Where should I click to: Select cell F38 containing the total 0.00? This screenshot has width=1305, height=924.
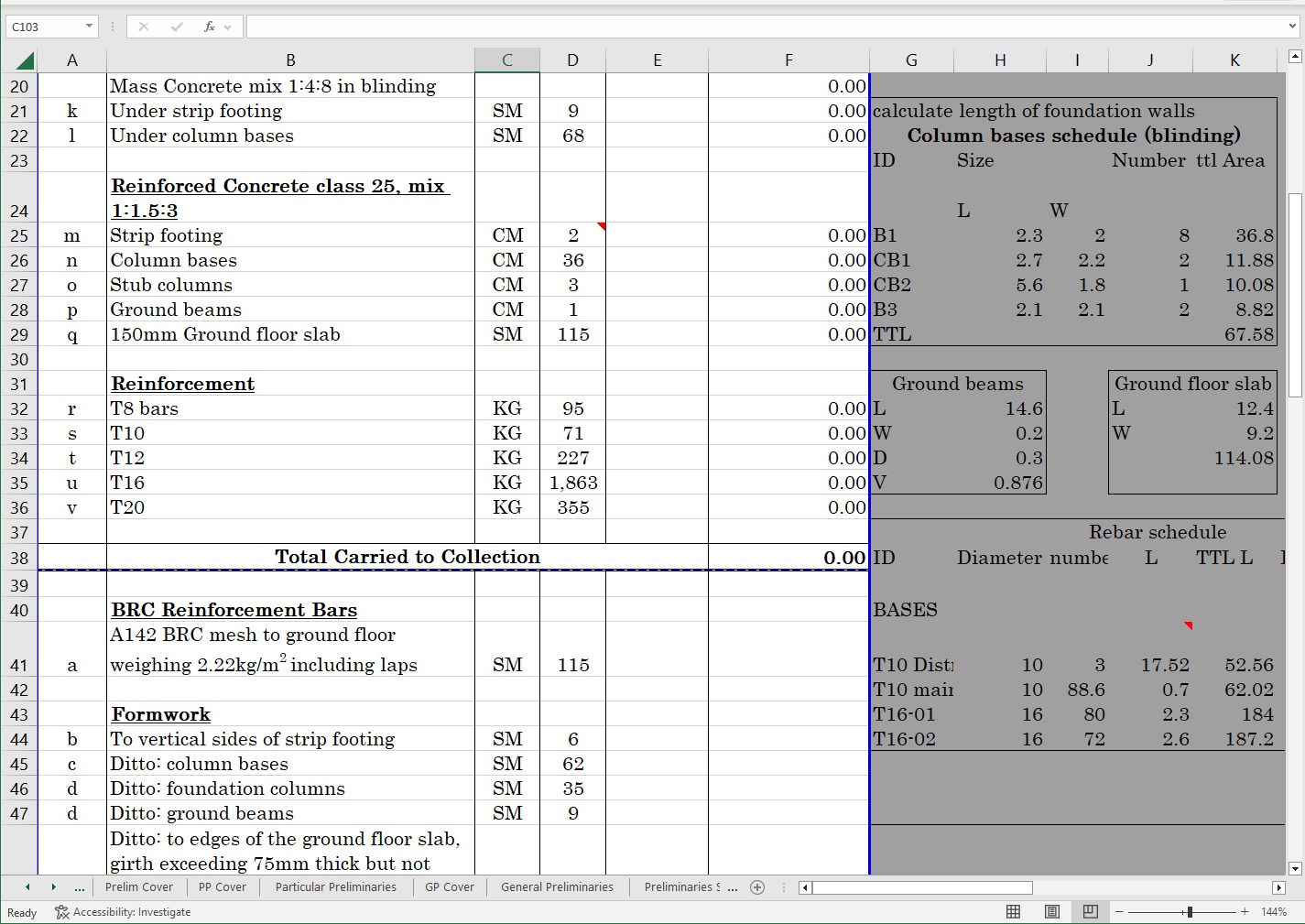click(x=788, y=557)
